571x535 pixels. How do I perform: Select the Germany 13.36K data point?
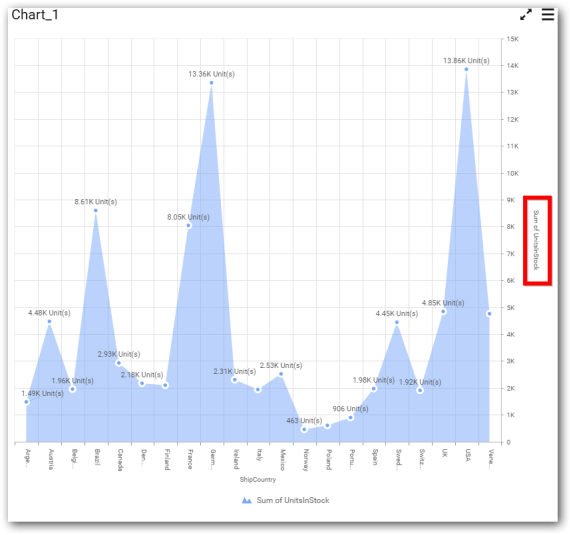[212, 83]
